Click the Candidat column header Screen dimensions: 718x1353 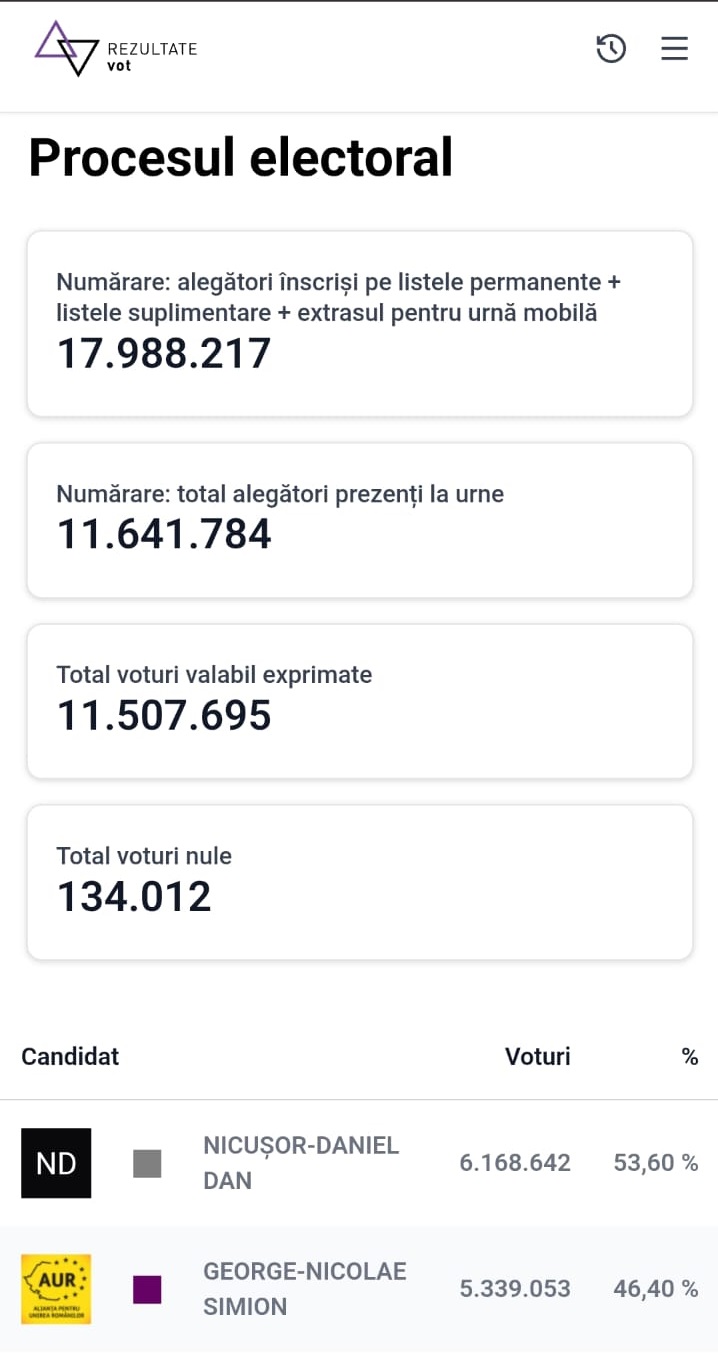70,1056
